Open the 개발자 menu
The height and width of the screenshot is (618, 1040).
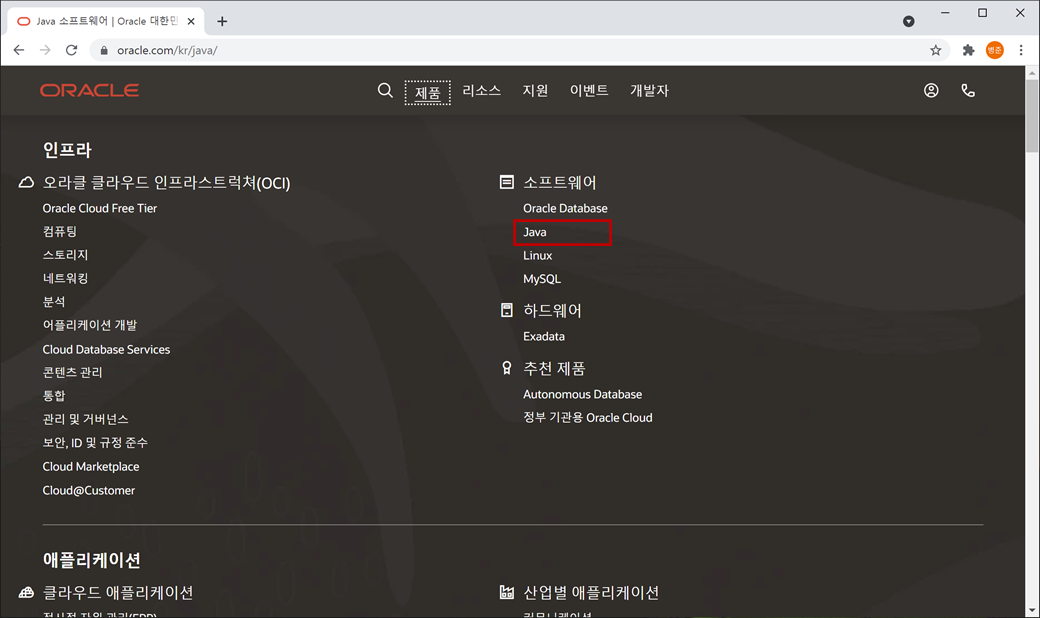click(x=649, y=90)
